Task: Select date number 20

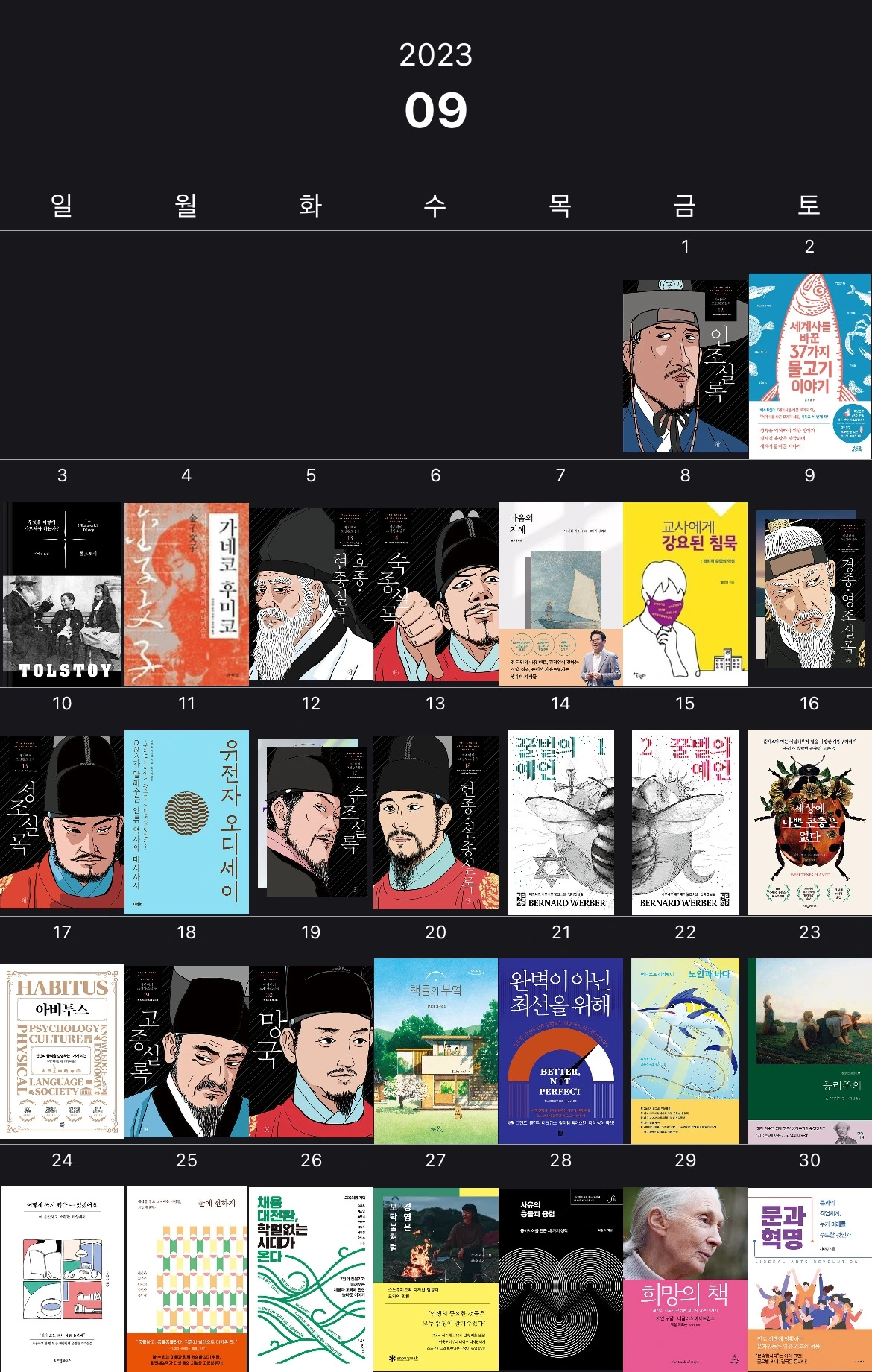Action: pyautogui.click(x=436, y=932)
